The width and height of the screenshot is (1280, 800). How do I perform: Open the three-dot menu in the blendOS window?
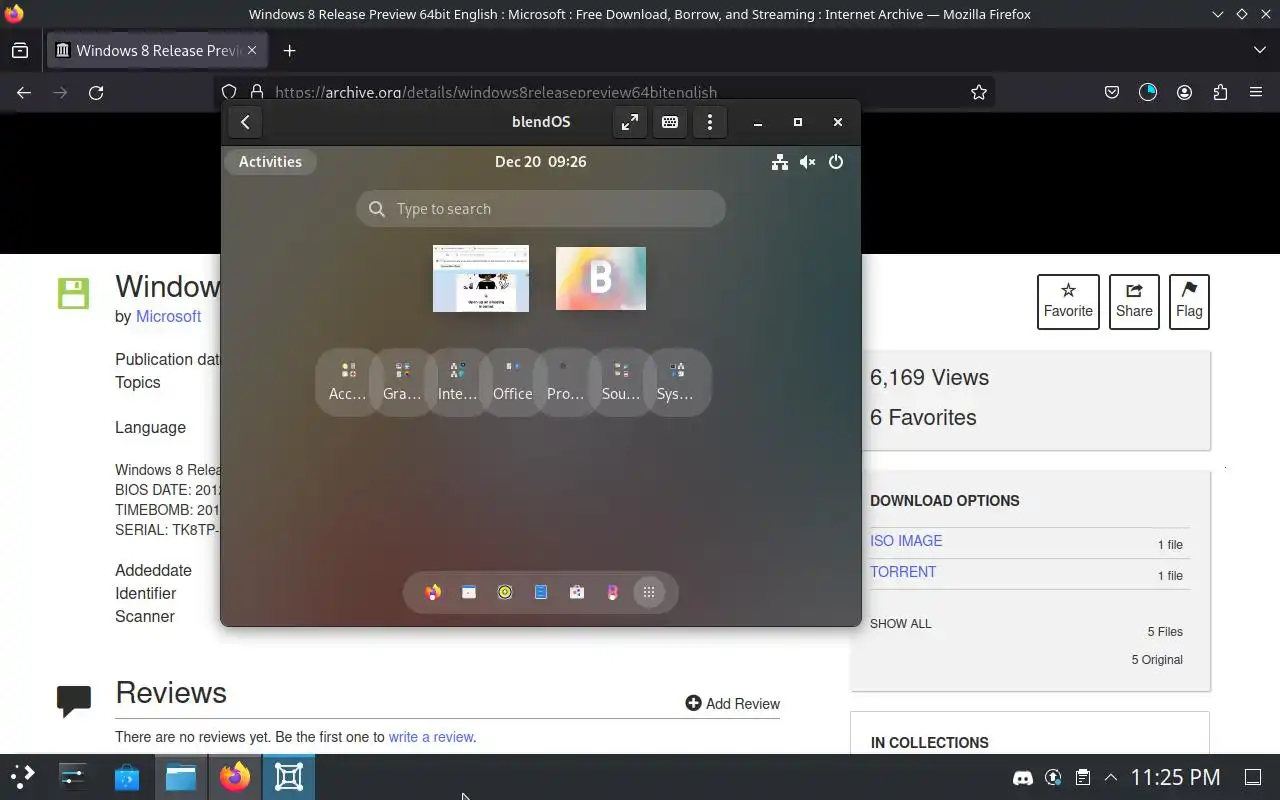coord(710,122)
